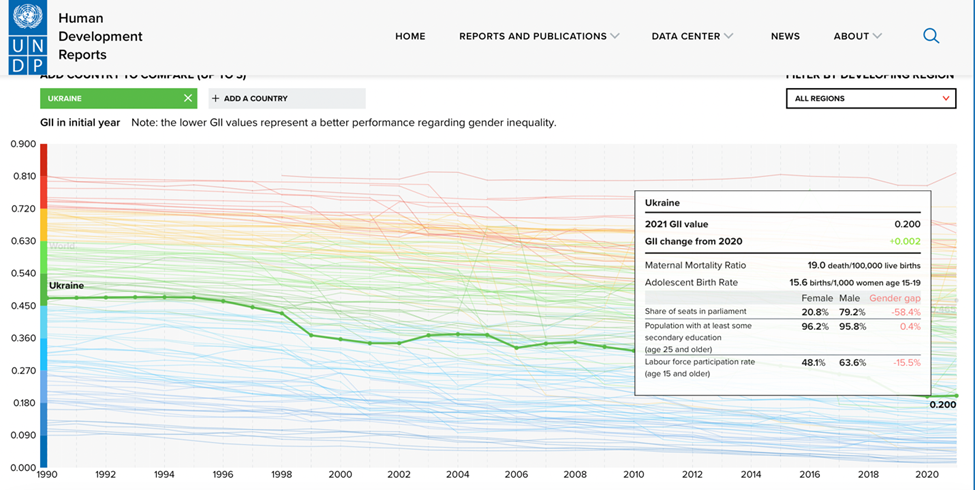Click the World line label

(62, 246)
